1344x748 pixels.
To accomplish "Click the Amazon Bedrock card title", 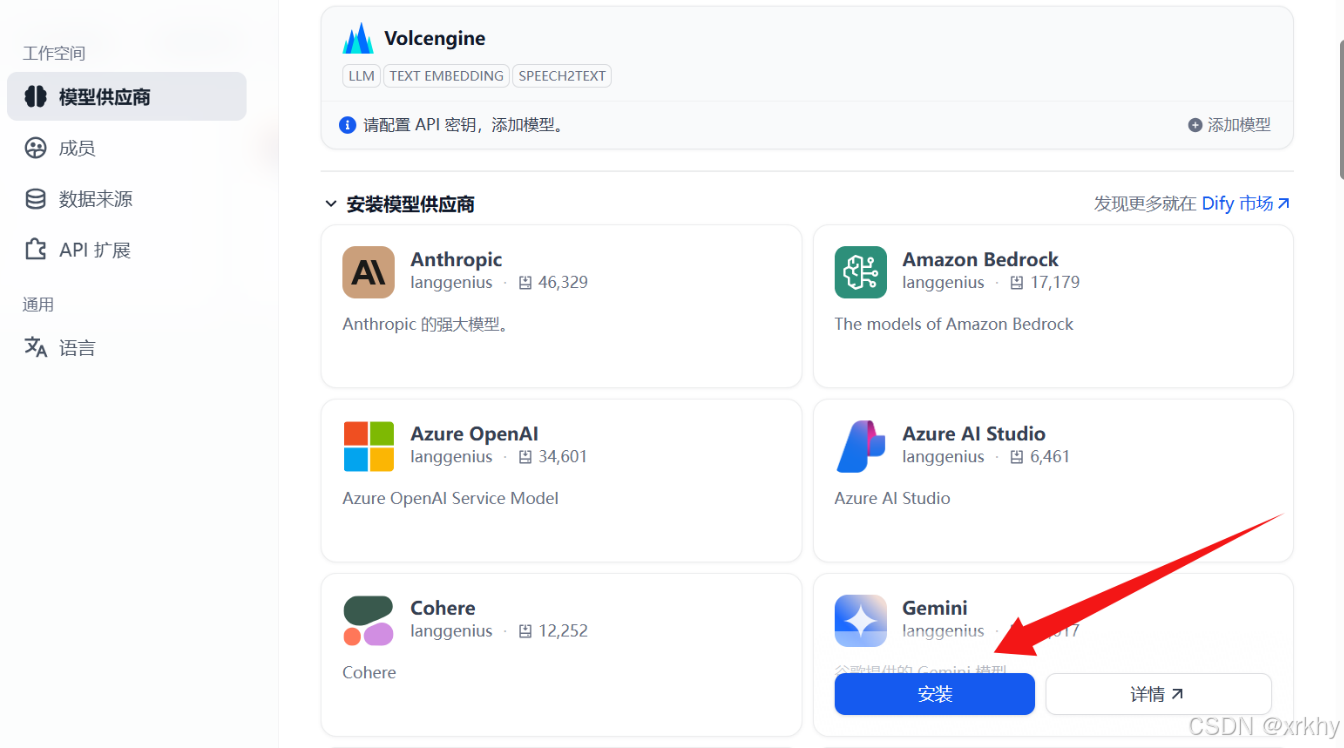I will click(980, 259).
